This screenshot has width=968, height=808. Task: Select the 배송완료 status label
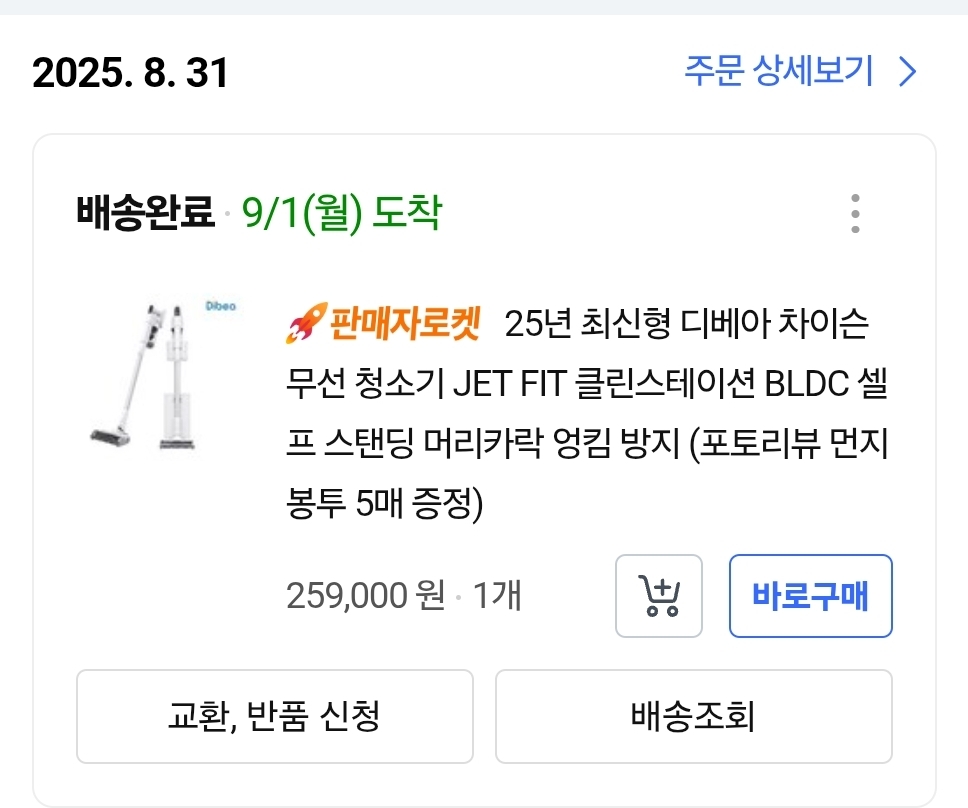[x=145, y=213]
